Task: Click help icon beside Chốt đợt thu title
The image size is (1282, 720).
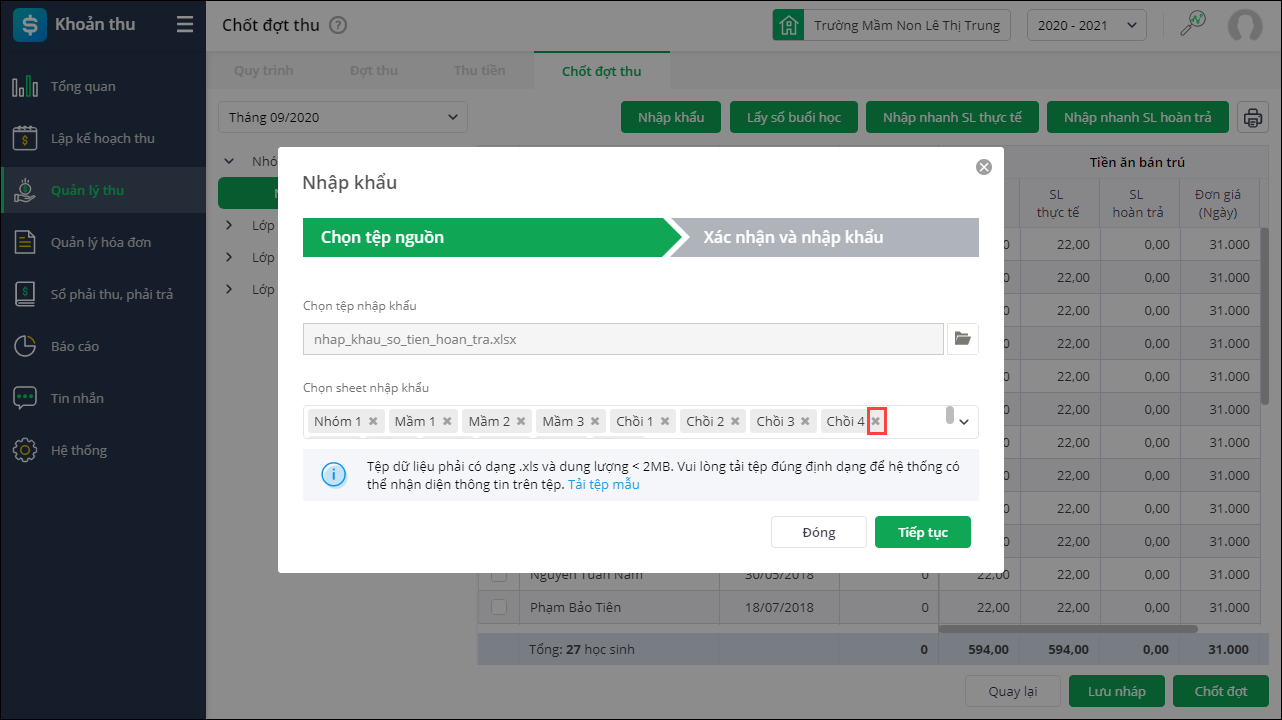Action: 338,25
